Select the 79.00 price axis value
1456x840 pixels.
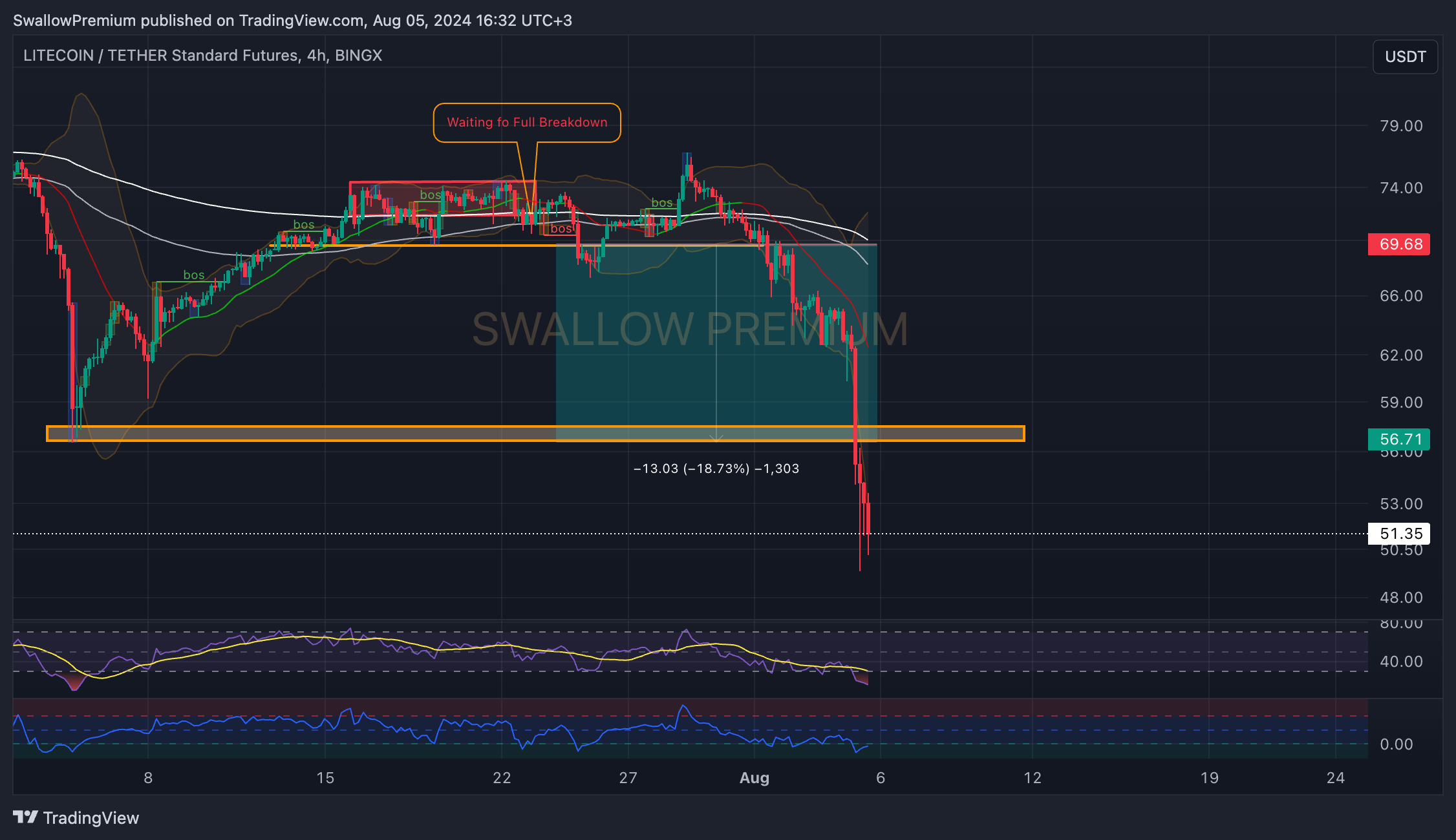coord(1401,126)
